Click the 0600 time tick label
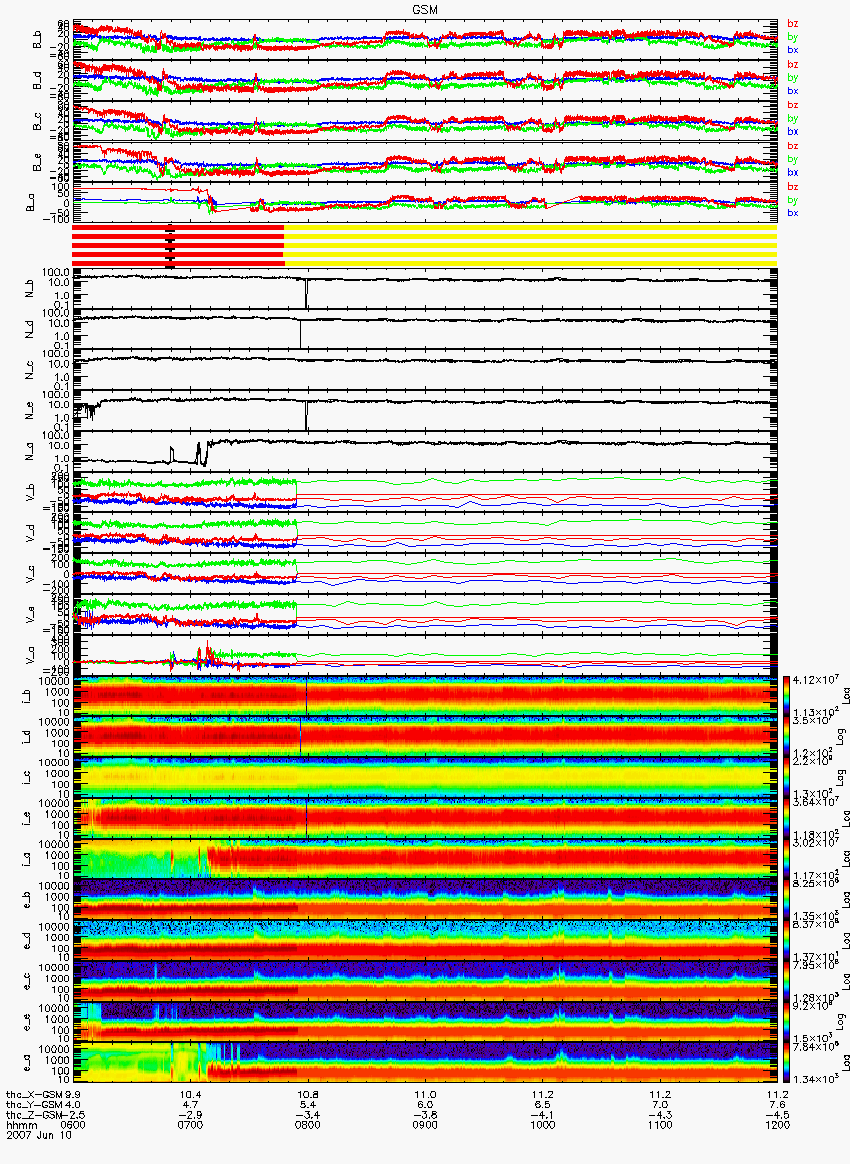The height and width of the screenshot is (1164, 850). [x=73, y=1125]
